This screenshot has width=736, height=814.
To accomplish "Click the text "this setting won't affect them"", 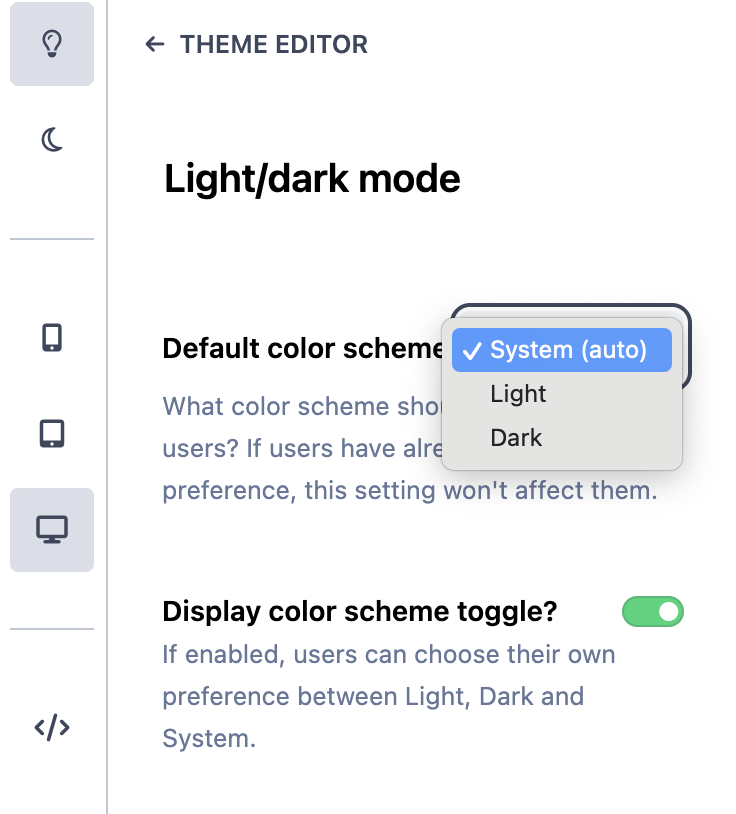I will click(480, 491).
